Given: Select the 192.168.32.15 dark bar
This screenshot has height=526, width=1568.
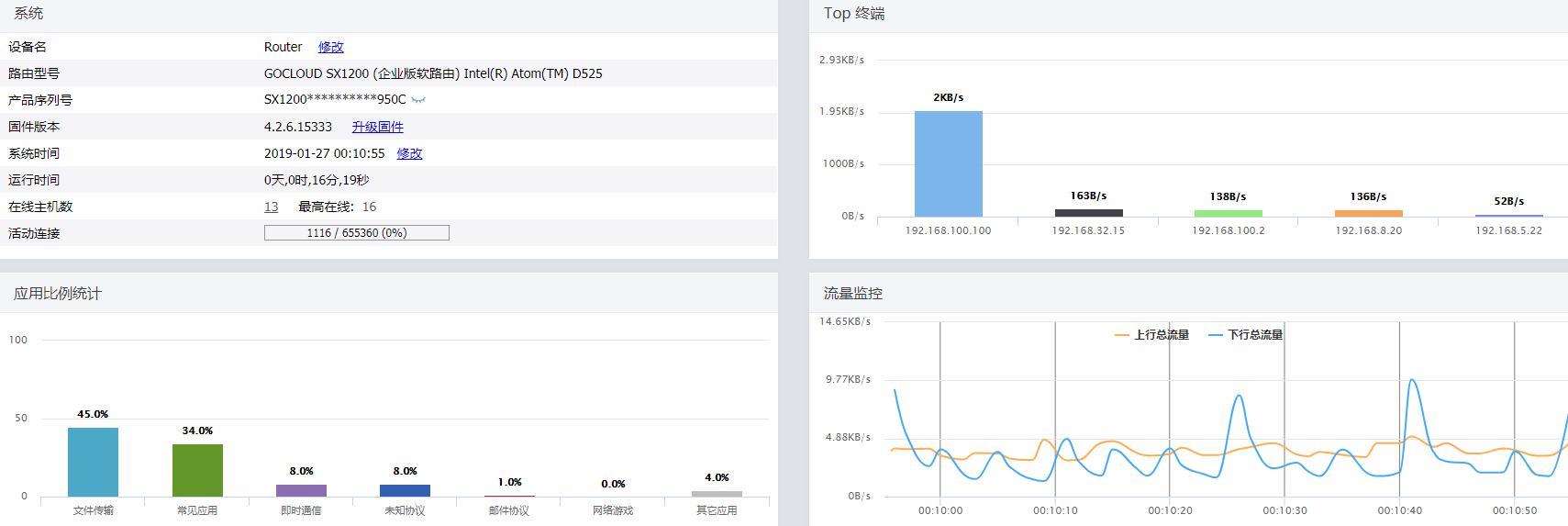Looking at the screenshot, I should click(1088, 213).
